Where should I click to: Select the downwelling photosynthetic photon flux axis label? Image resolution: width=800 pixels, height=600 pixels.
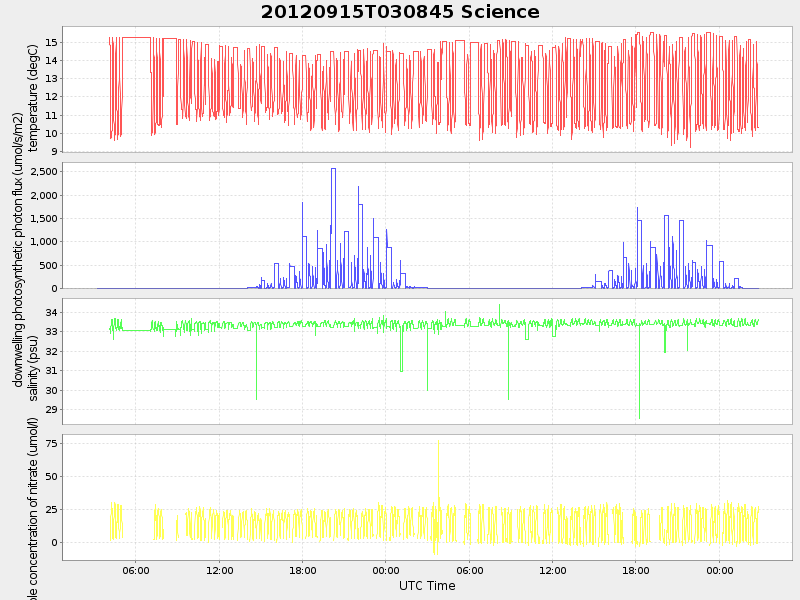[18, 250]
